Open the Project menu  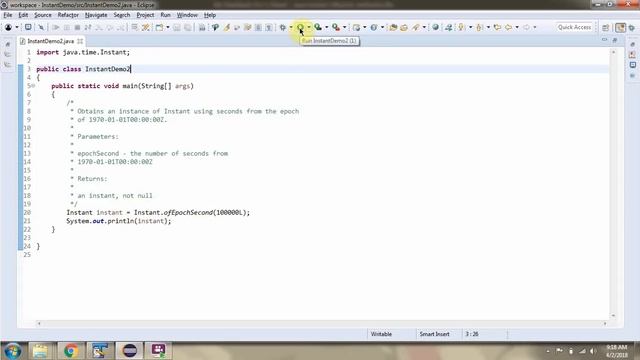tap(145, 15)
